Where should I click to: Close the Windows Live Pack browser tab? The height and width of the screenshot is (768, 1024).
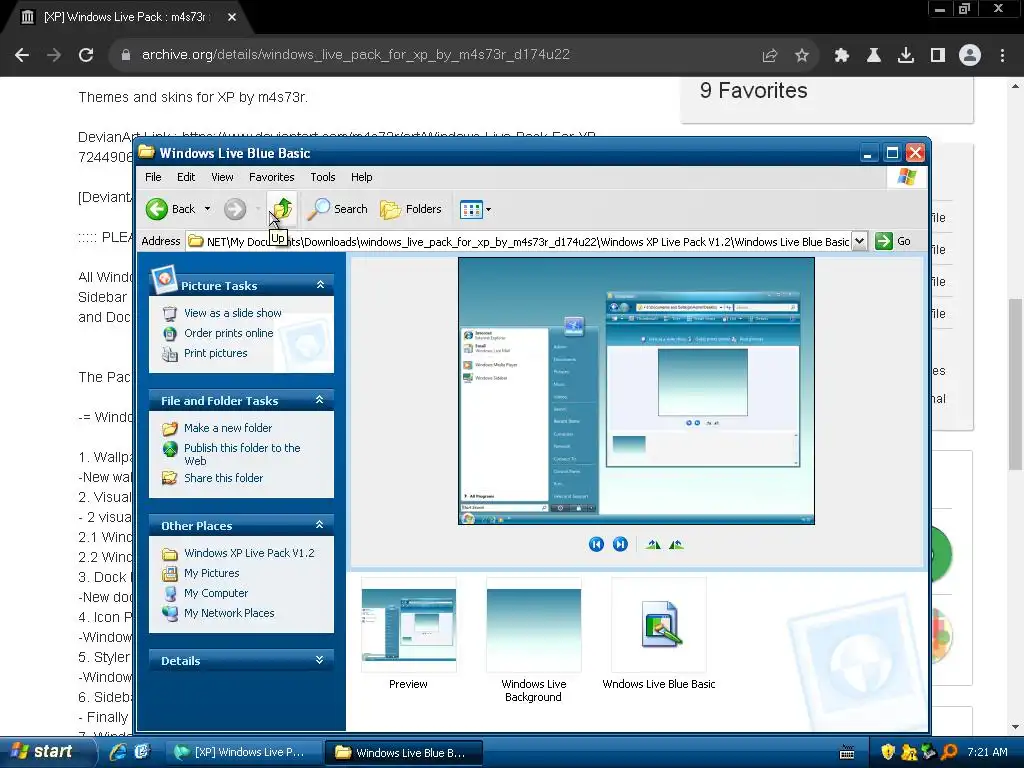[232, 17]
